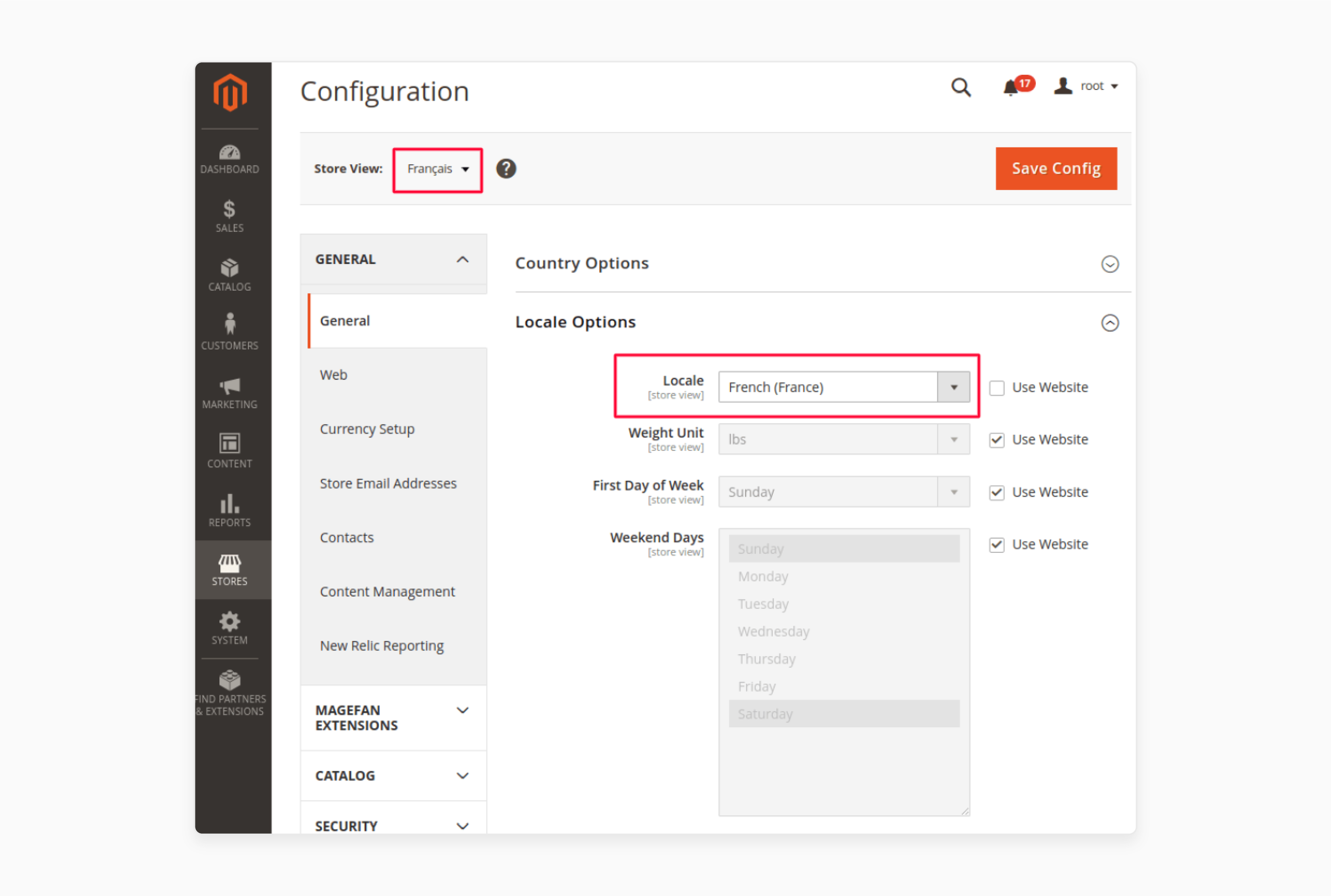
Task: Open the Marketing sidebar menu
Action: coord(230,393)
